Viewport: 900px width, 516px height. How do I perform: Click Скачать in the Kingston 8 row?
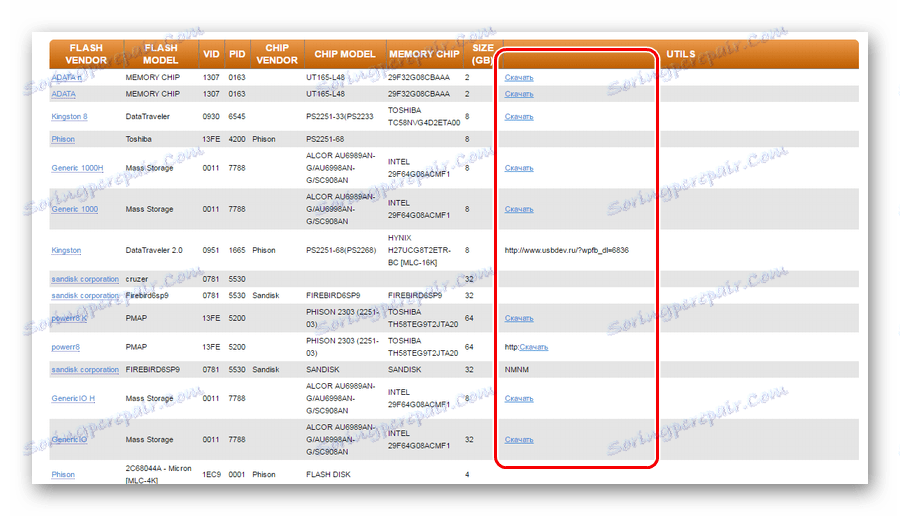pyautogui.click(x=519, y=117)
